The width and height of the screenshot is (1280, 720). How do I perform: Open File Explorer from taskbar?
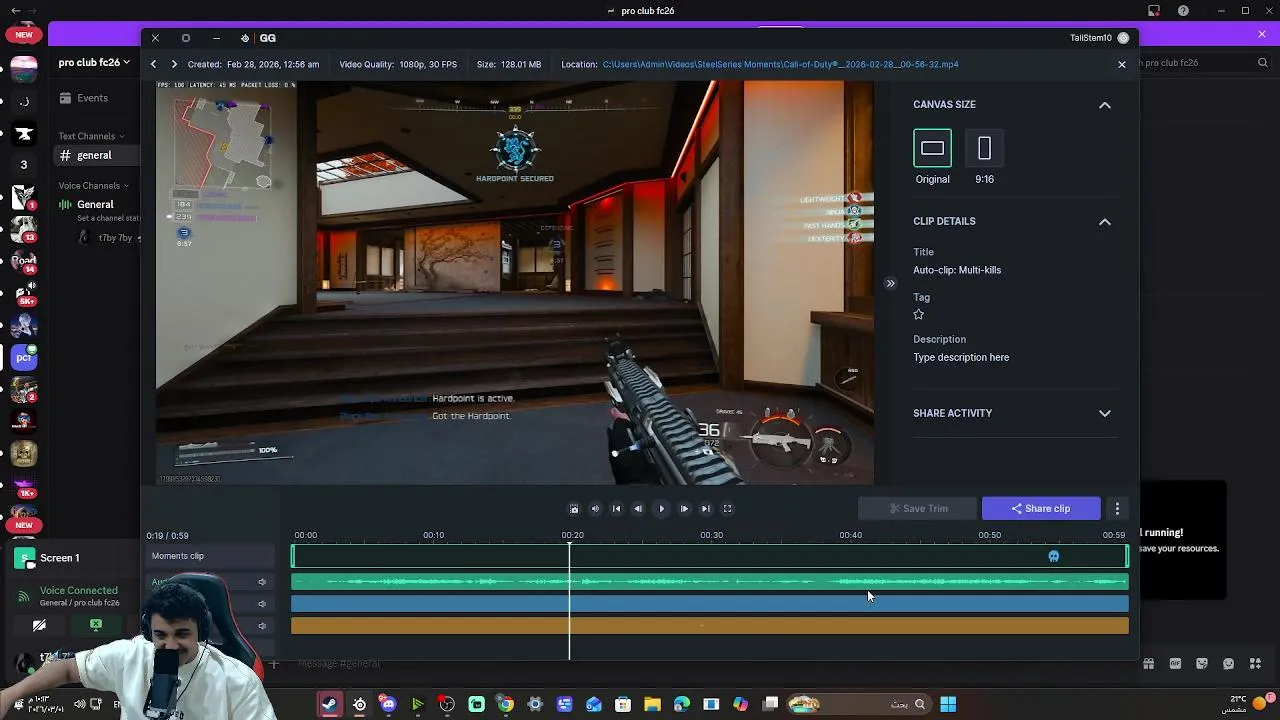(652, 704)
